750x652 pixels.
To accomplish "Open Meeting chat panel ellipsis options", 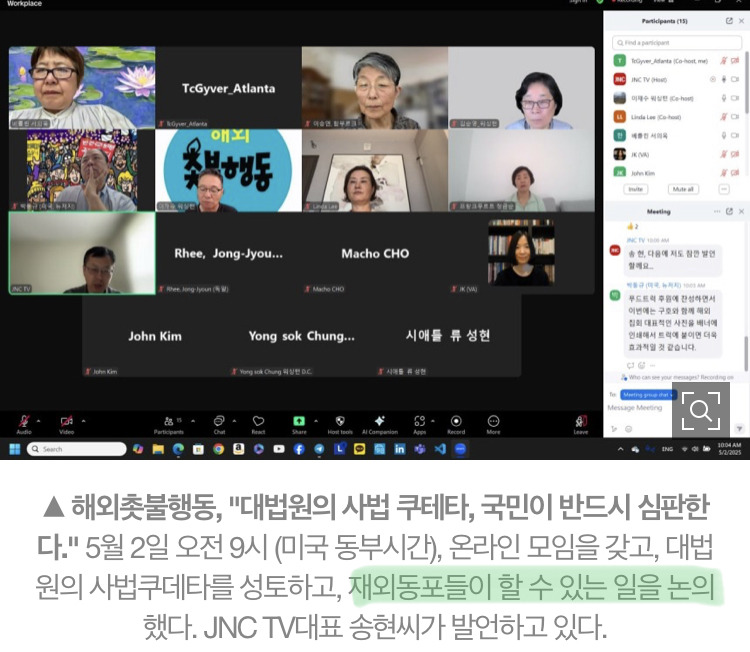I will coord(717,211).
